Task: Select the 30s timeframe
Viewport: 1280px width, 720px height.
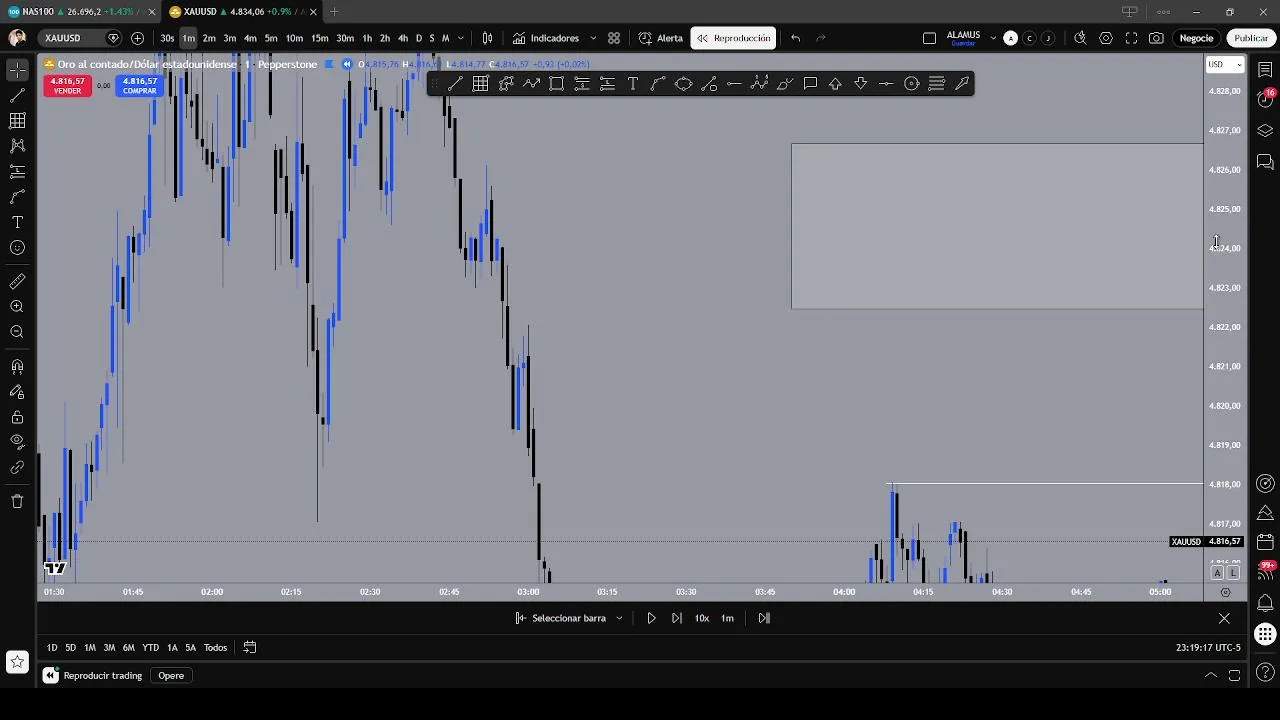Action: (167, 38)
